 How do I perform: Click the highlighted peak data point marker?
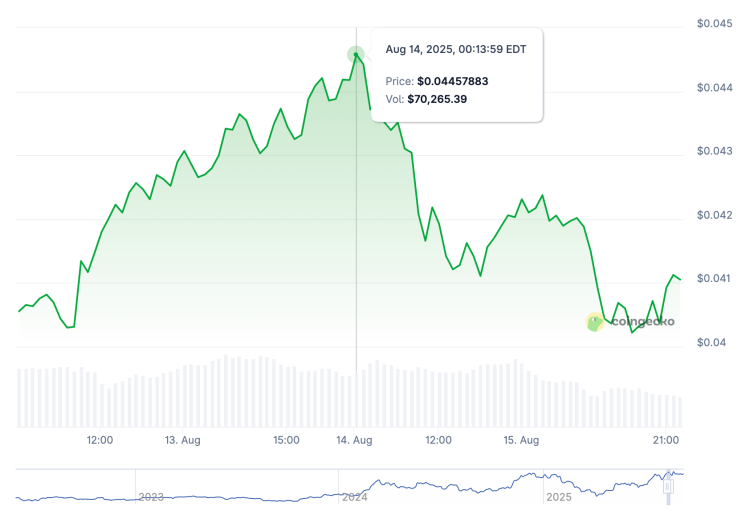[x=356, y=54]
